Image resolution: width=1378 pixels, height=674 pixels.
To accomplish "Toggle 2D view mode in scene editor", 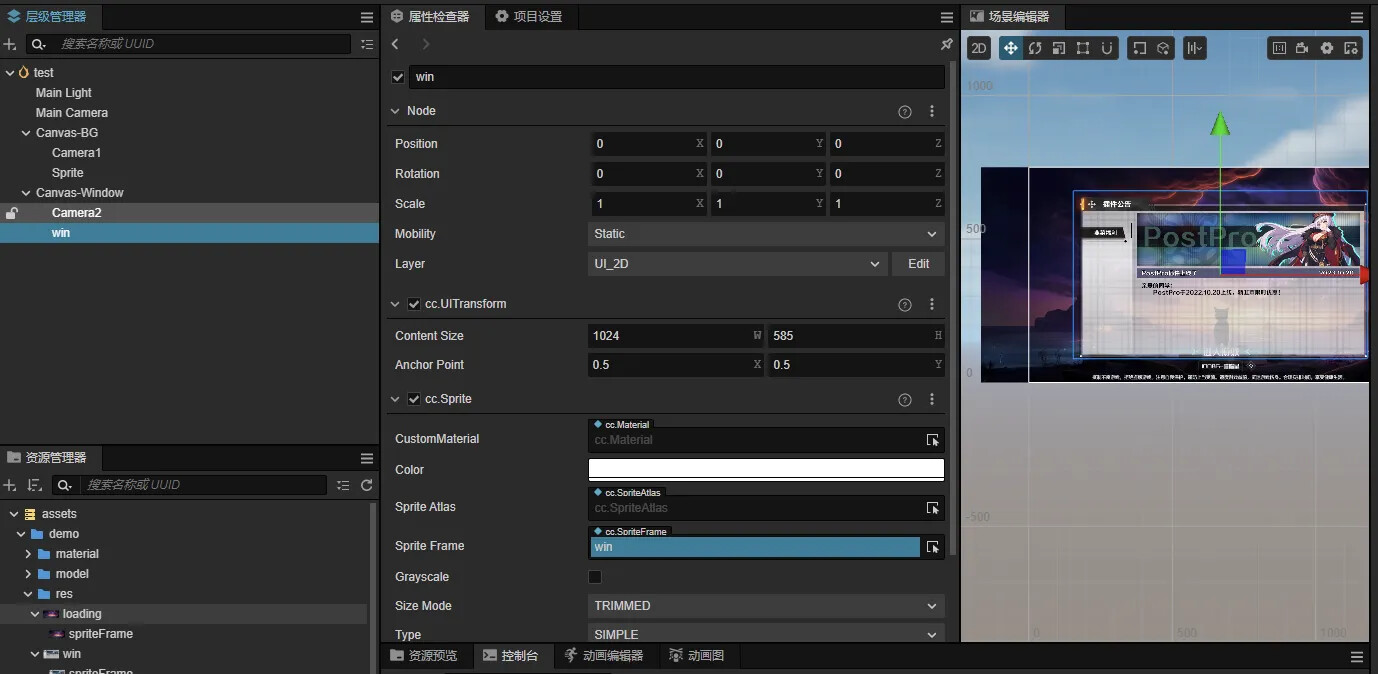I will coord(979,48).
